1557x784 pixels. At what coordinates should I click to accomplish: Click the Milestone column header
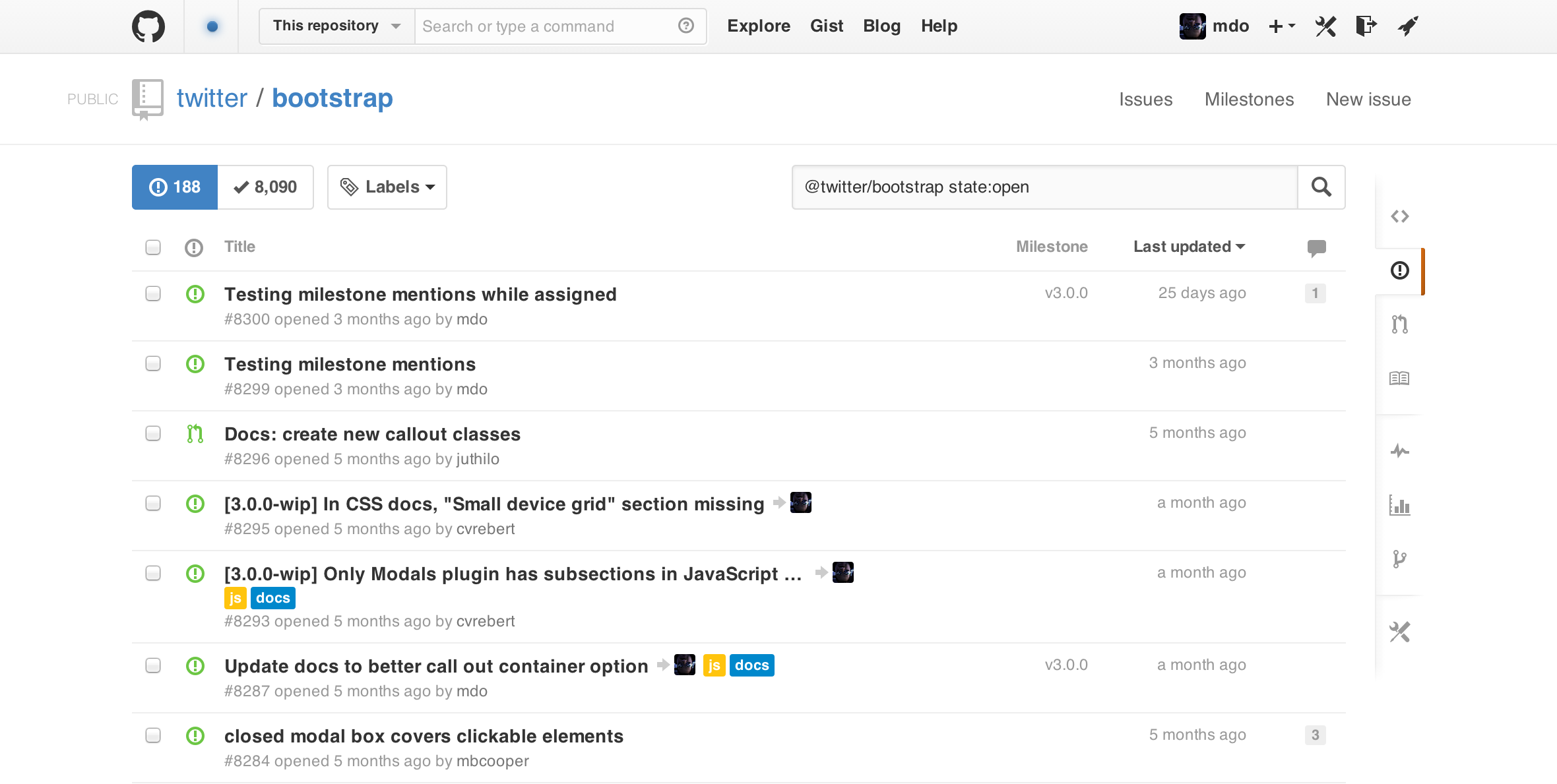pyautogui.click(x=1052, y=247)
